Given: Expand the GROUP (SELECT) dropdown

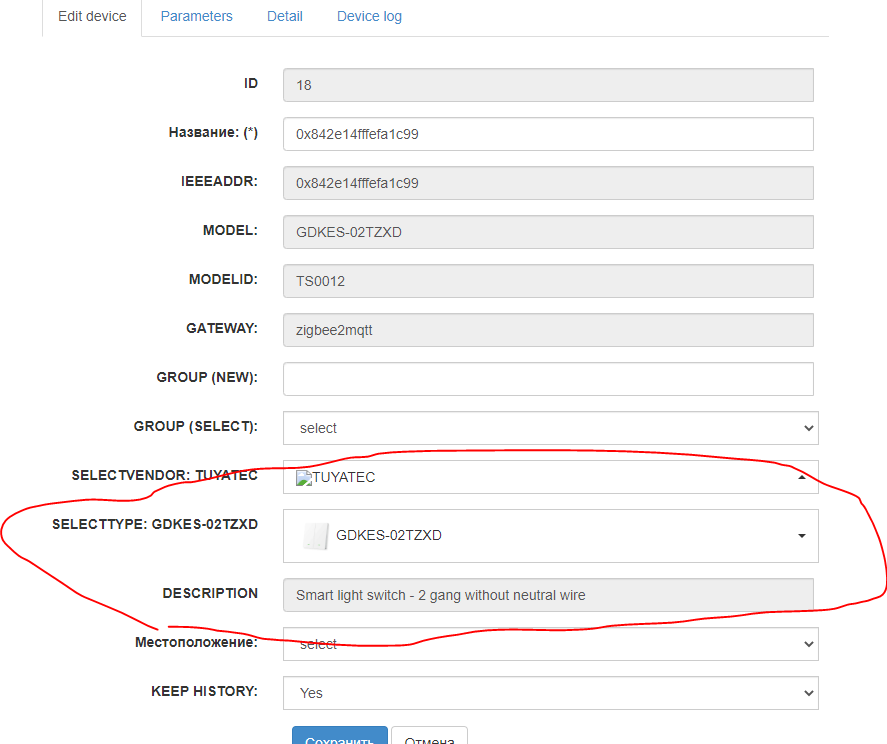Looking at the screenshot, I should pos(550,428).
